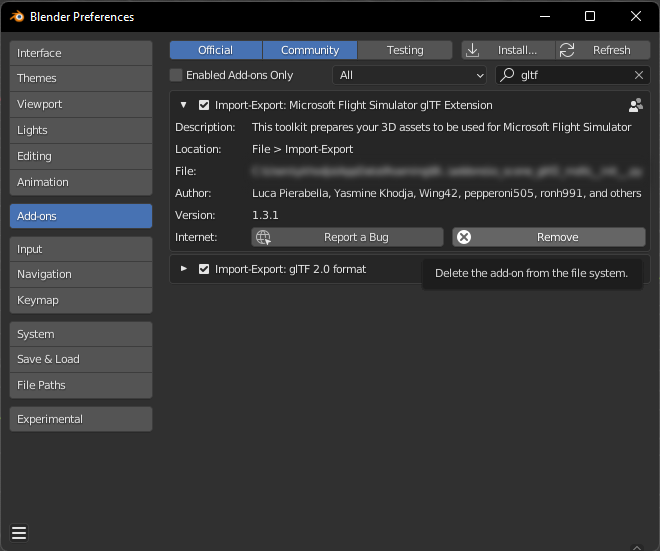The height and width of the screenshot is (551, 660).
Task: Click the Blender logo icon in the title bar
Action: pyautogui.click(x=17, y=16)
